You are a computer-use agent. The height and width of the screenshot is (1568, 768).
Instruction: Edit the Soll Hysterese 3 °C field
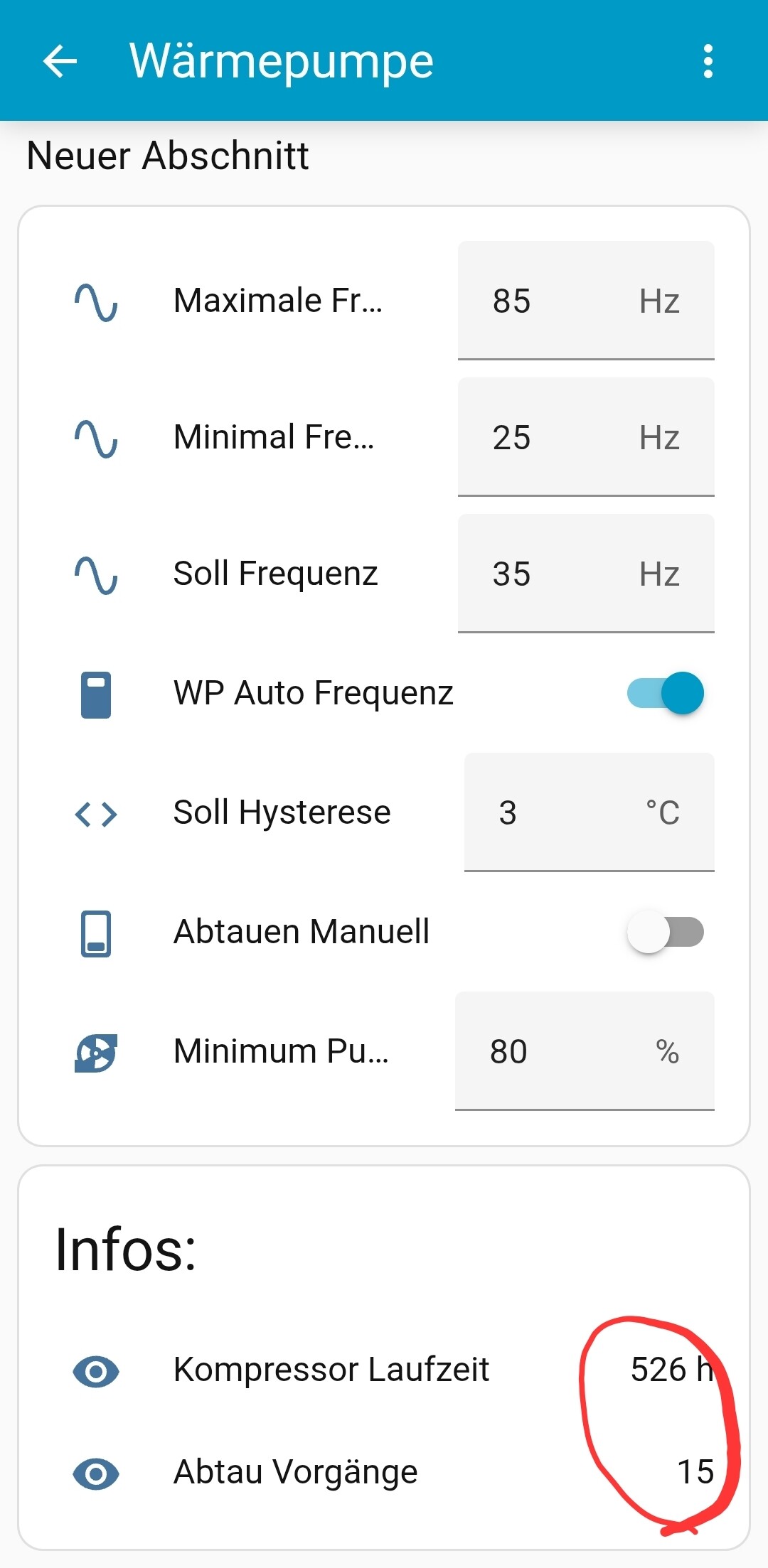[589, 812]
